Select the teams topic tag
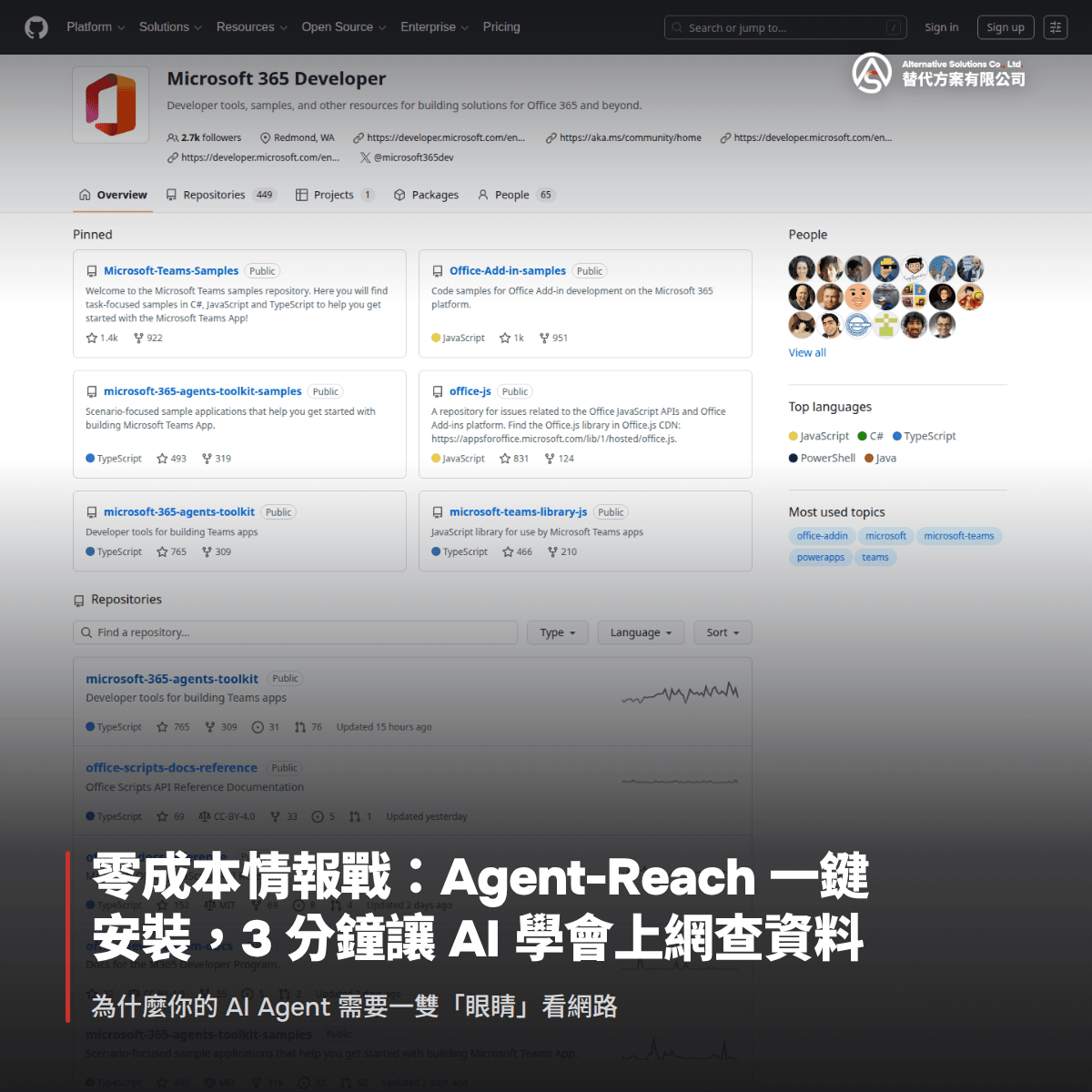Image resolution: width=1092 pixels, height=1092 pixels. click(x=875, y=557)
